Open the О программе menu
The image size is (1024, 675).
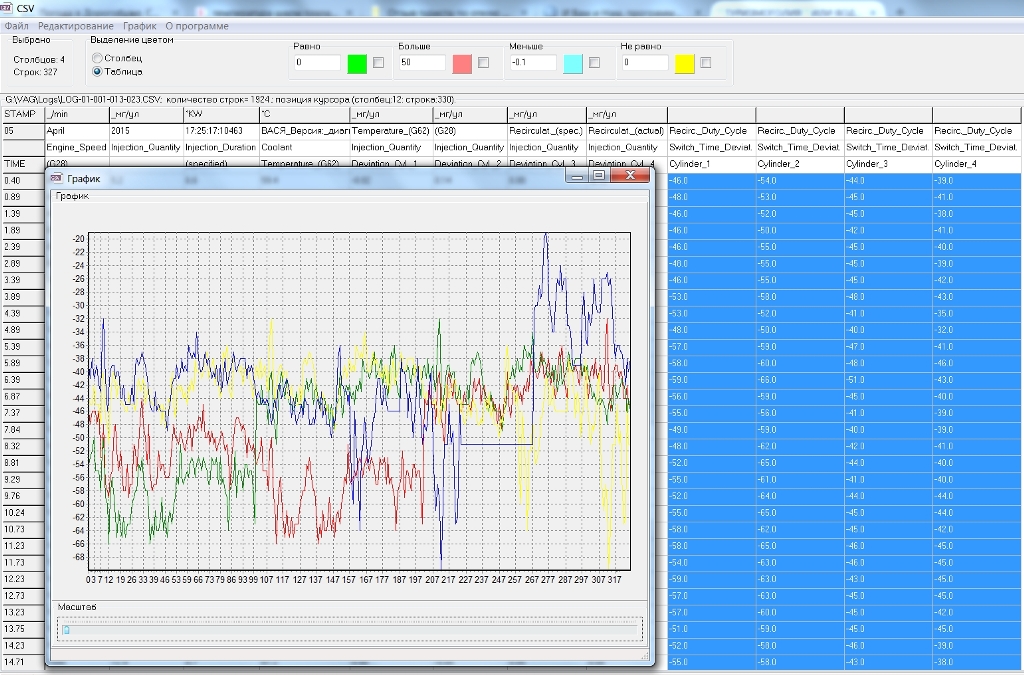click(x=197, y=26)
